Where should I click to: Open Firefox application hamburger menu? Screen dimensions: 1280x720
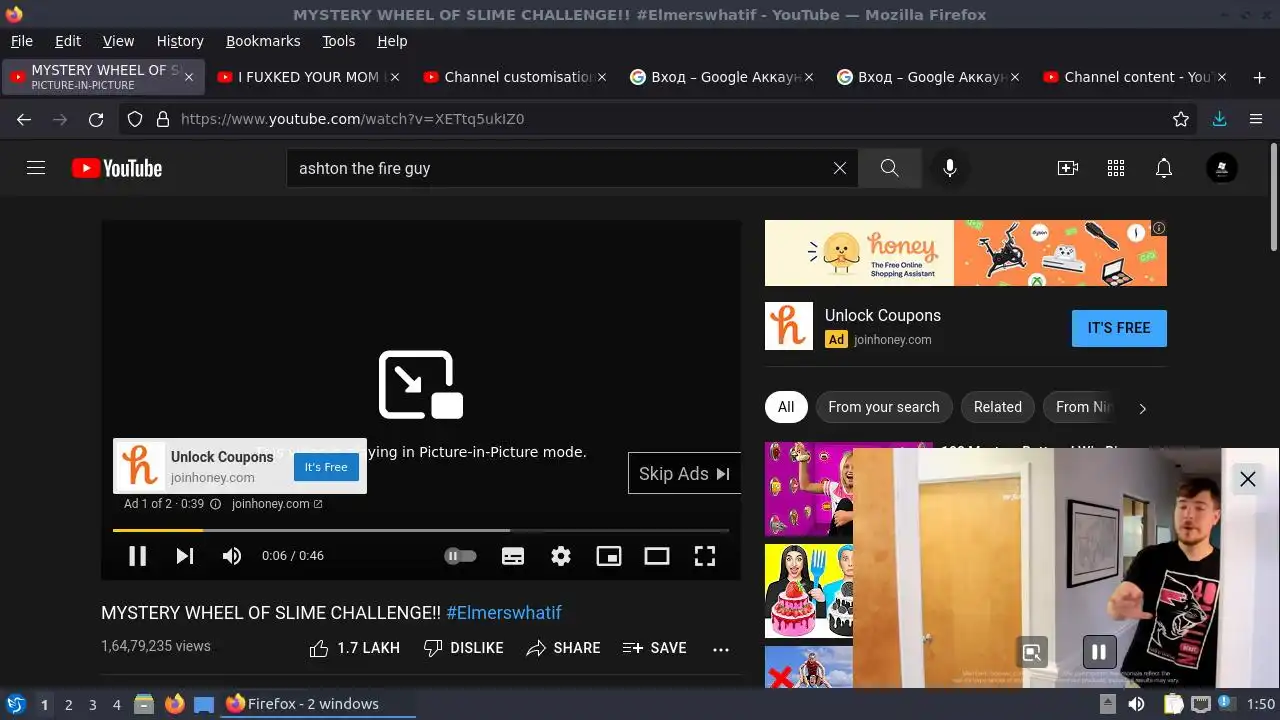pos(1256,119)
